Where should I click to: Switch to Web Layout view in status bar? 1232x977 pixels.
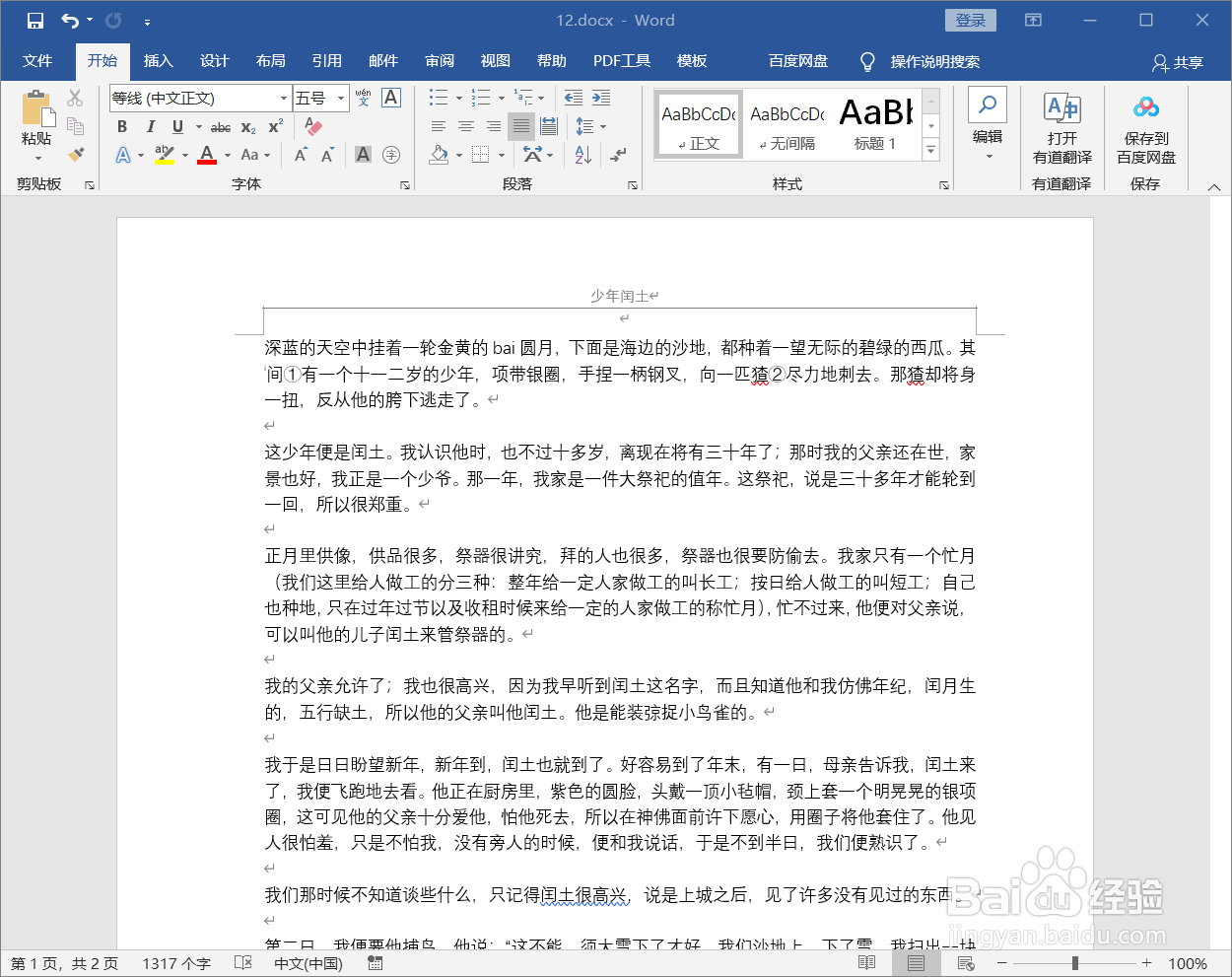click(x=966, y=963)
